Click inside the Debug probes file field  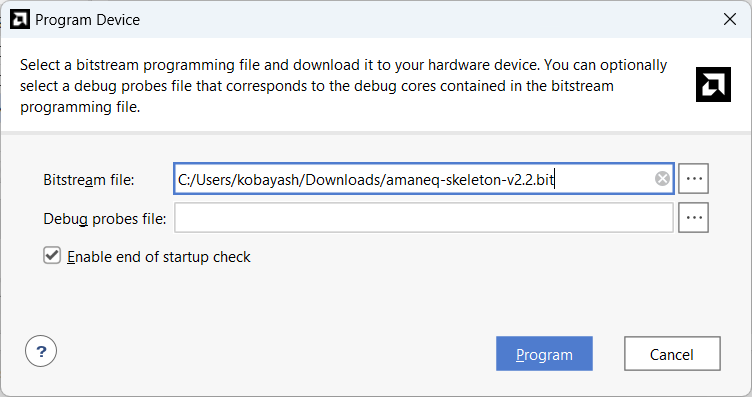pos(423,218)
